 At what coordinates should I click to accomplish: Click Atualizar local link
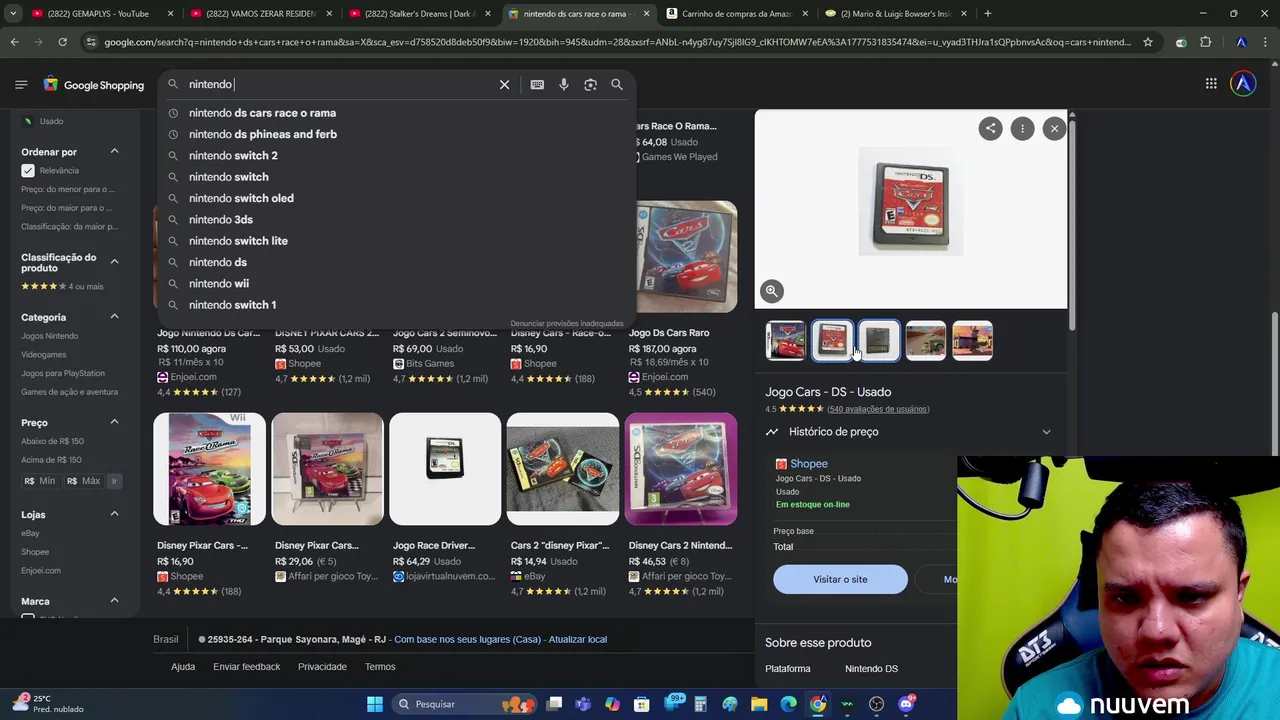pyautogui.click(x=578, y=640)
